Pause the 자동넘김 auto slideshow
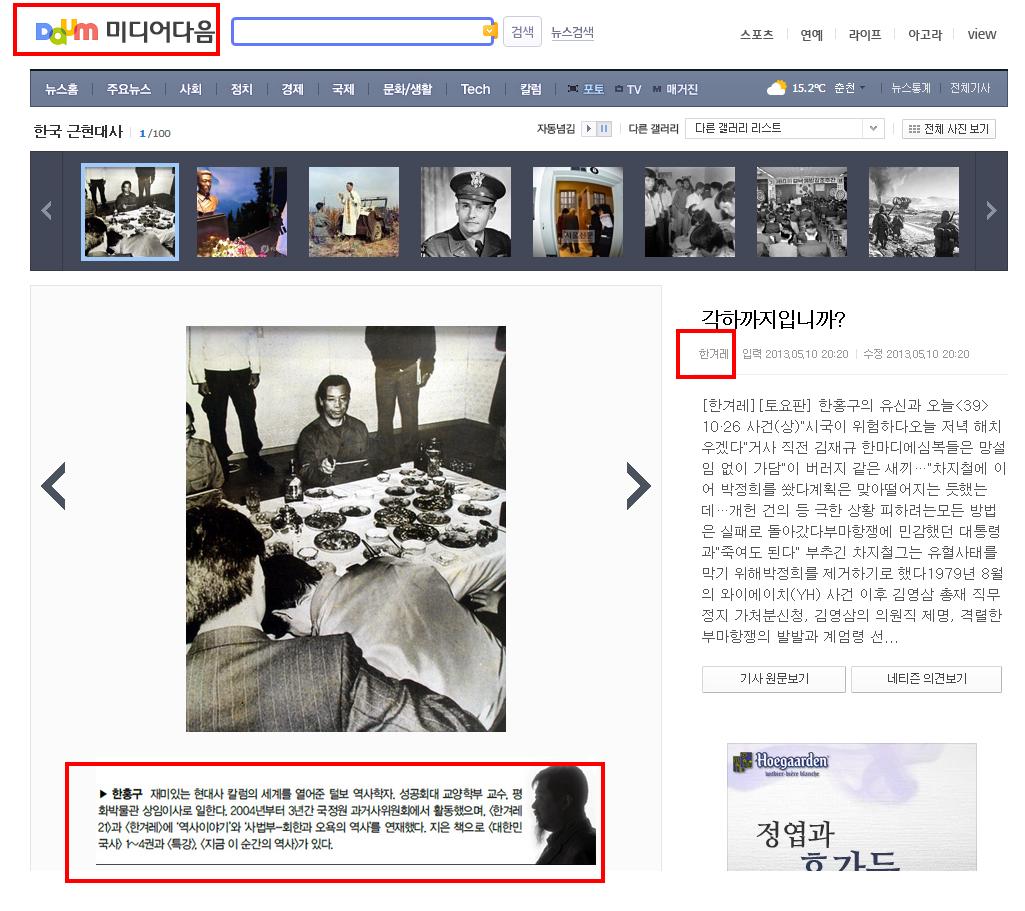Image resolution: width=1025 pixels, height=911 pixels. point(604,129)
